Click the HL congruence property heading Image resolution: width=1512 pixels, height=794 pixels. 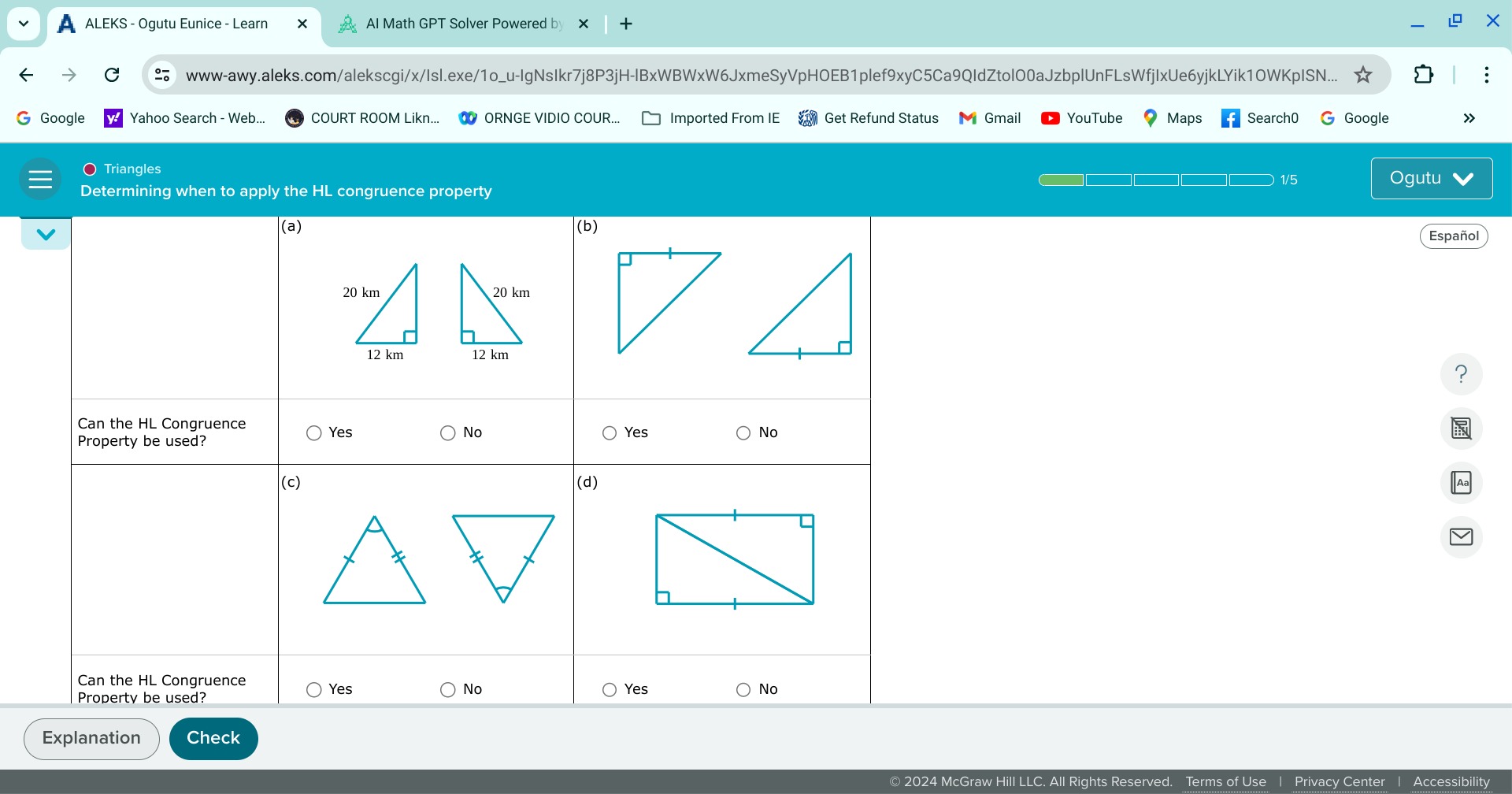click(x=286, y=191)
